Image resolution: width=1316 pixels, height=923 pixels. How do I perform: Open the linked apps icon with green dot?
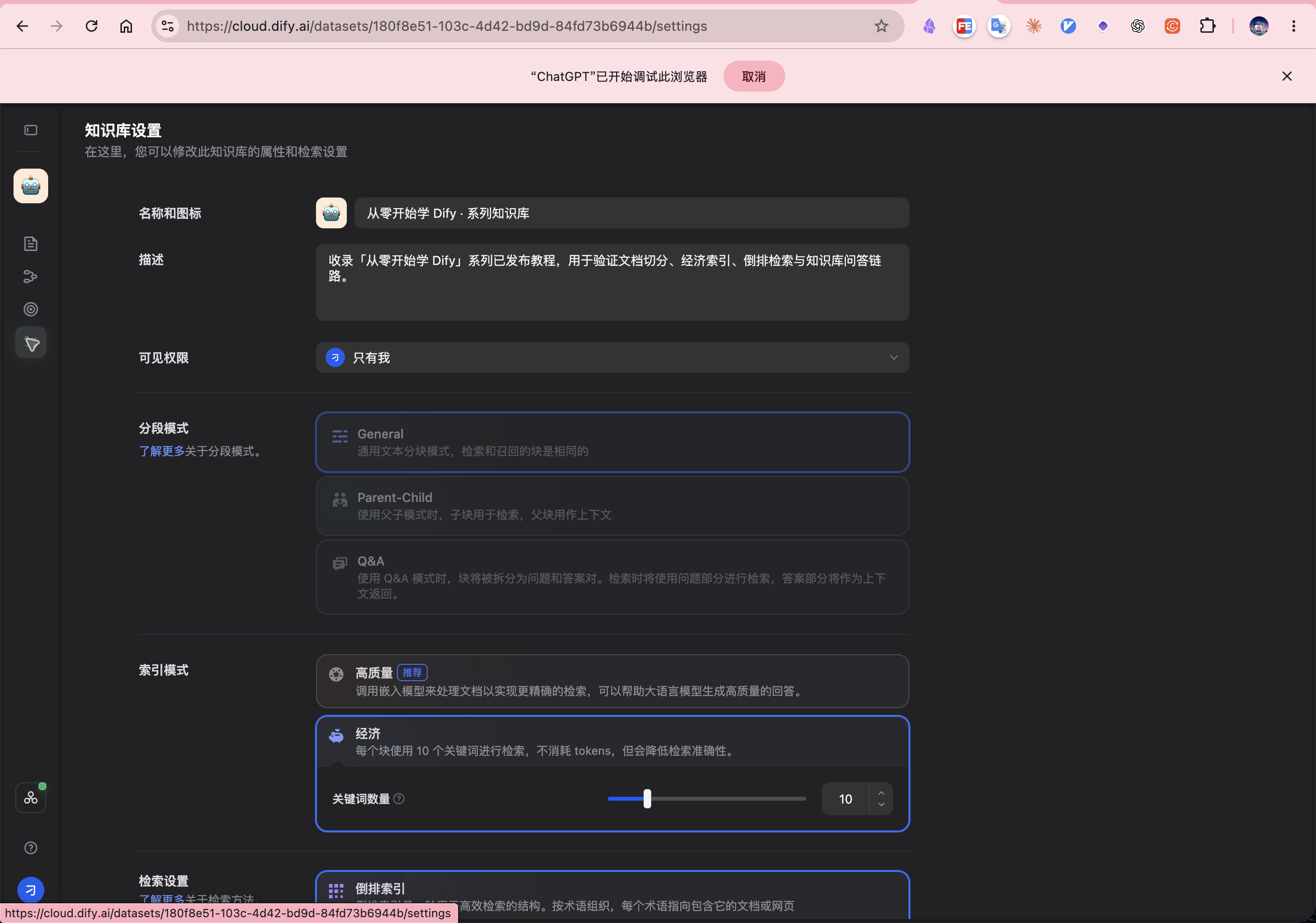[x=31, y=797]
